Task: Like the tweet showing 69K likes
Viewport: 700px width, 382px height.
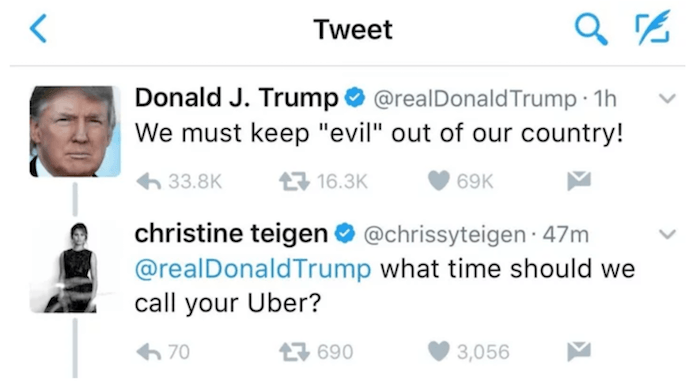Action: point(438,181)
